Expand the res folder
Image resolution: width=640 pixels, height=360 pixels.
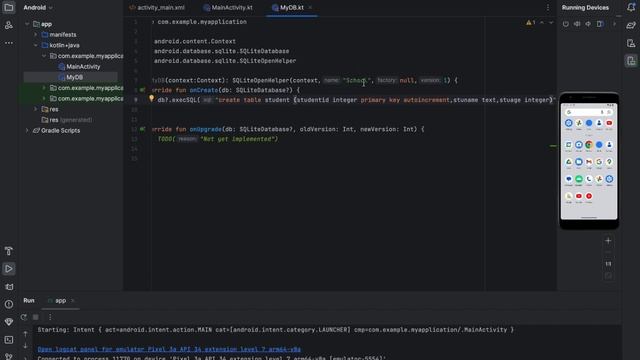point(36,109)
